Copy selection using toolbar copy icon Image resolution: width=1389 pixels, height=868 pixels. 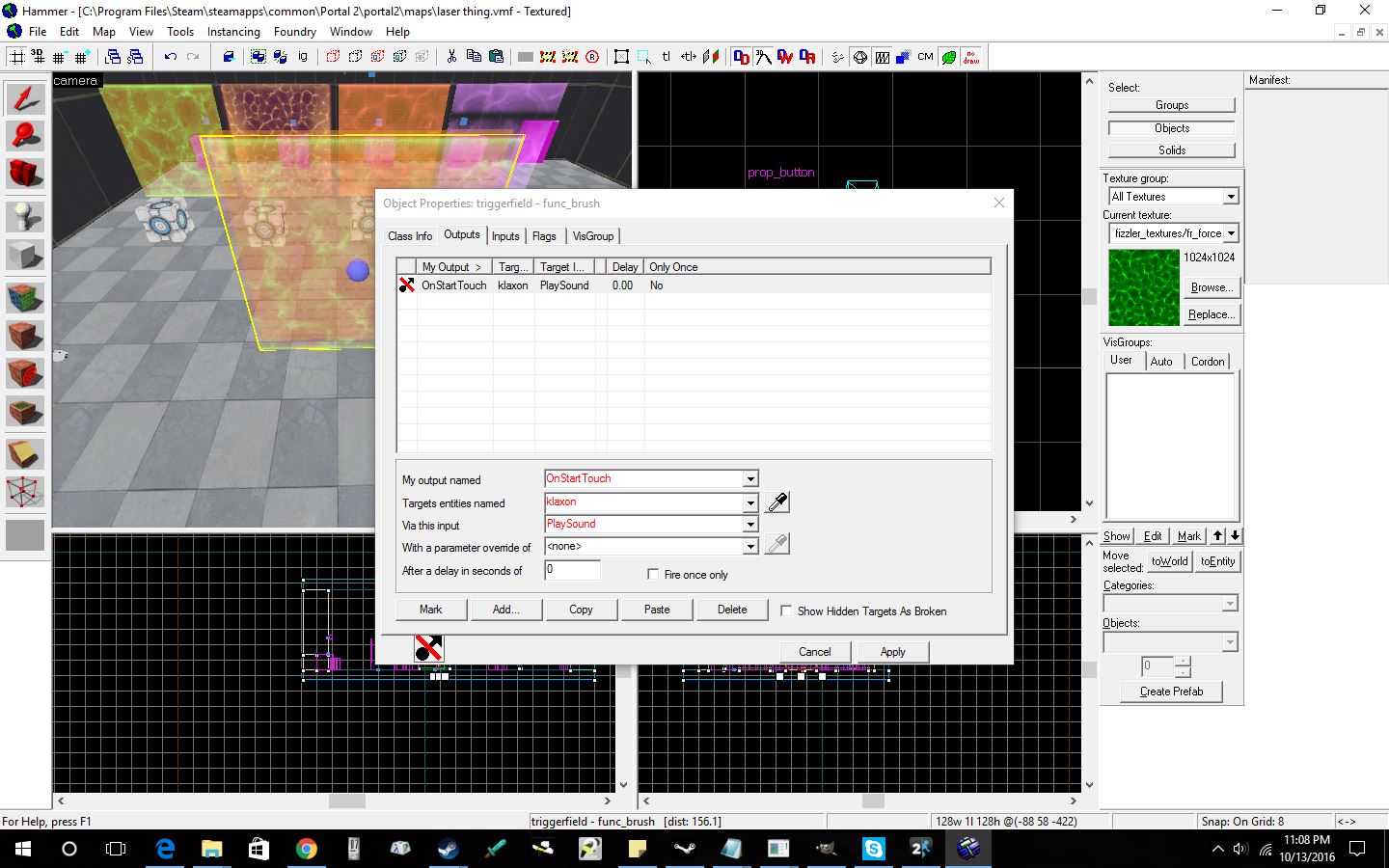pos(474,57)
